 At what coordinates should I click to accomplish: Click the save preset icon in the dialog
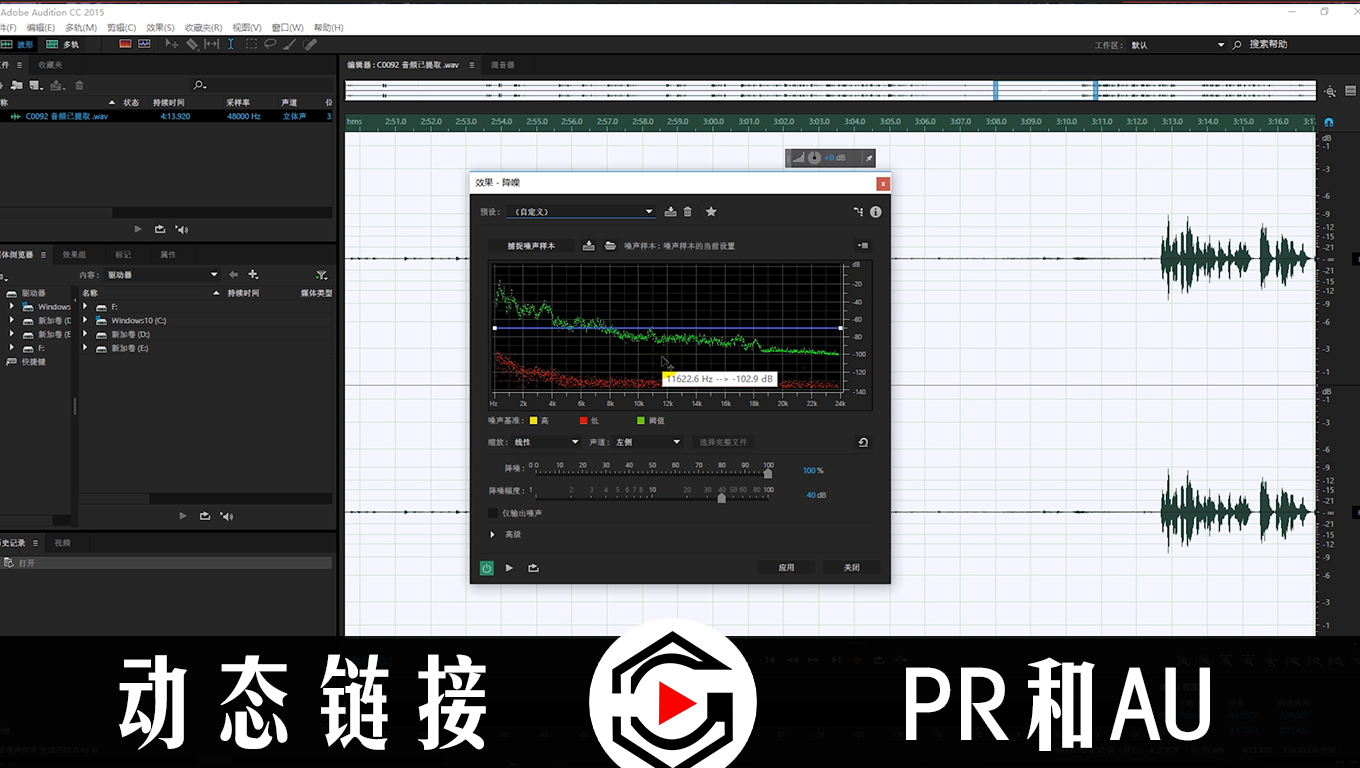pos(670,212)
